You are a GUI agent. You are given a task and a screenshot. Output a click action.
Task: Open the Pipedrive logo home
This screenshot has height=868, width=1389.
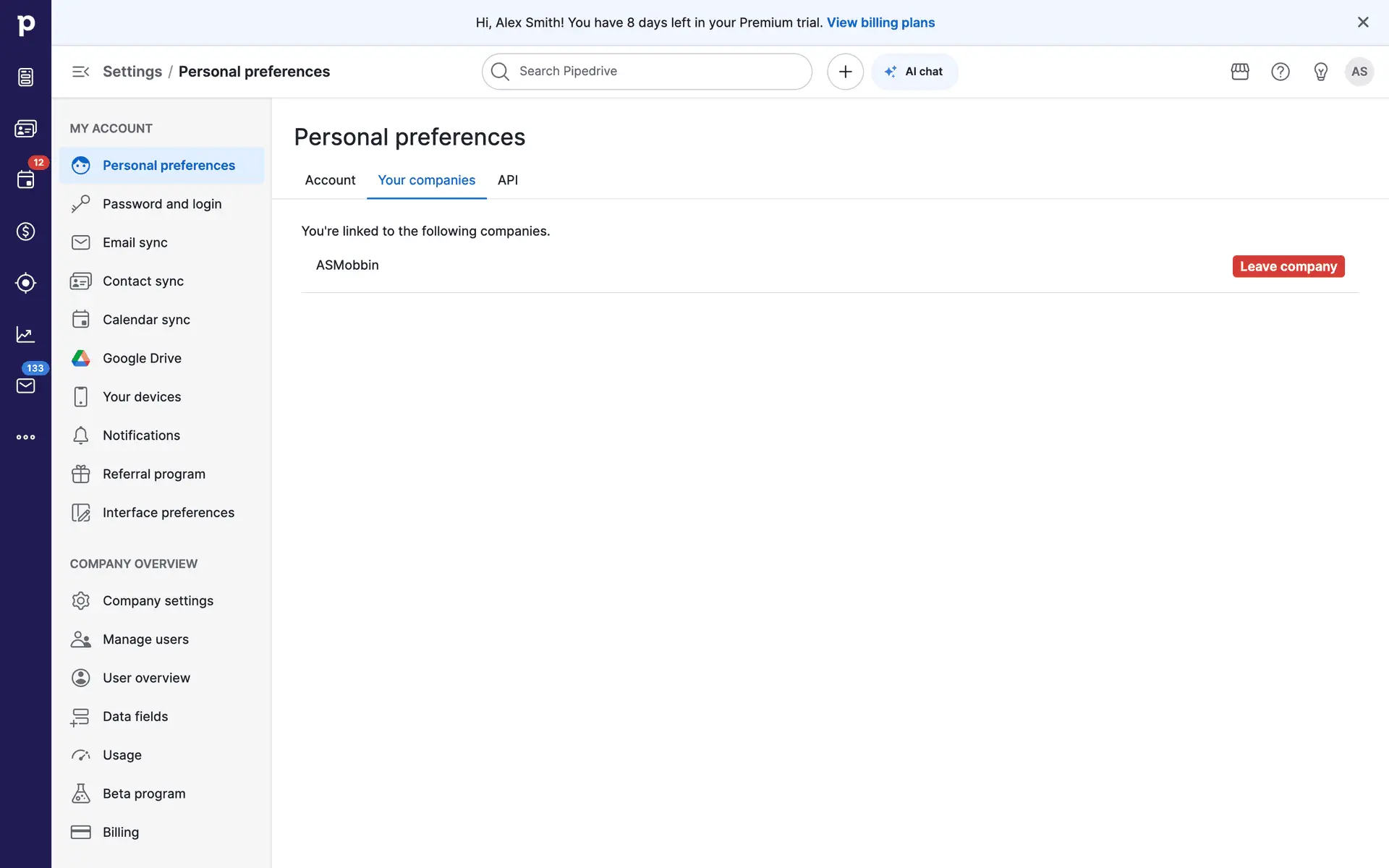(25, 25)
